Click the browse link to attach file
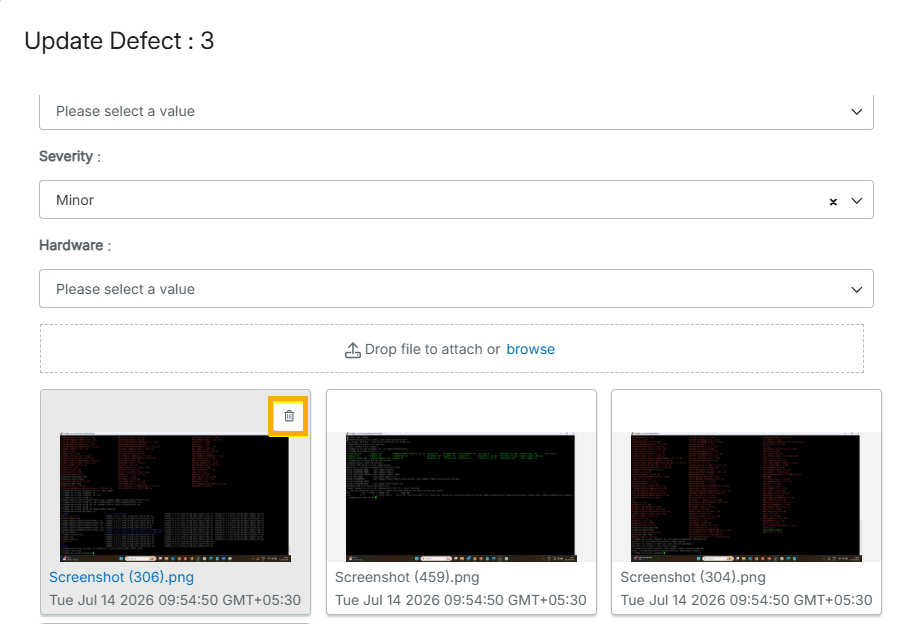The width and height of the screenshot is (912, 624). click(530, 349)
